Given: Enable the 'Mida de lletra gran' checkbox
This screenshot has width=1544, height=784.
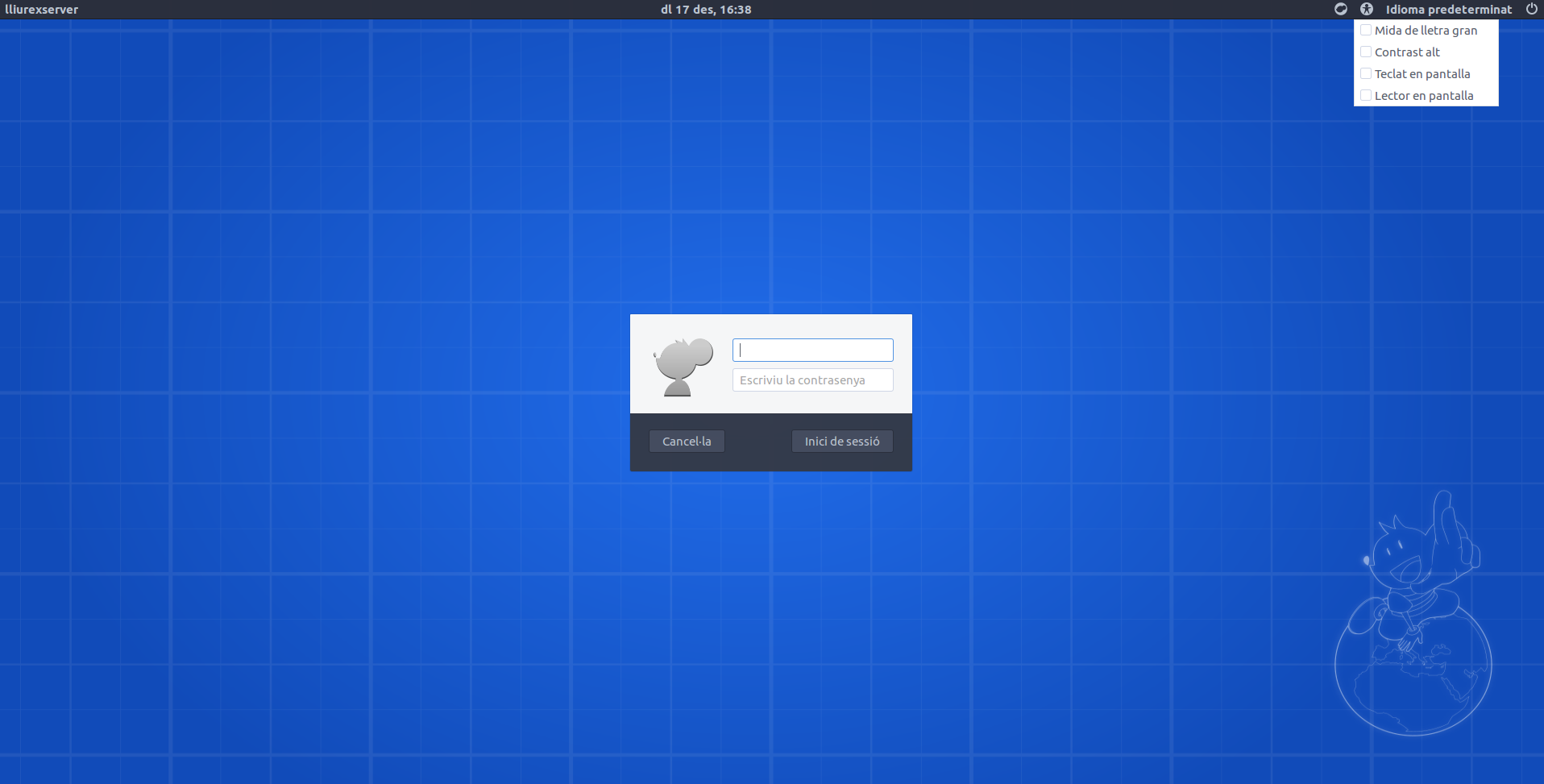Looking at the screenshot, I should (x=1366, y=31).
